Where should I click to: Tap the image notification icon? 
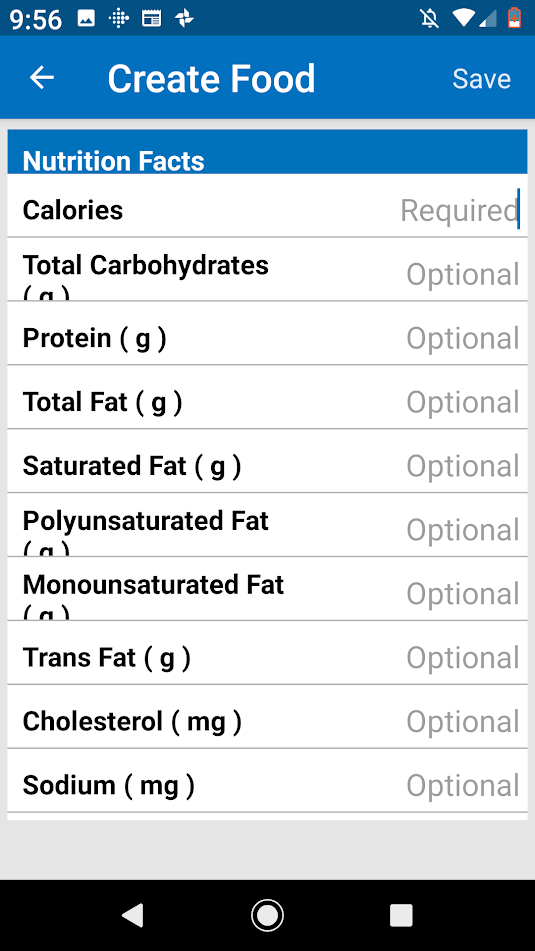coord(86,19)
